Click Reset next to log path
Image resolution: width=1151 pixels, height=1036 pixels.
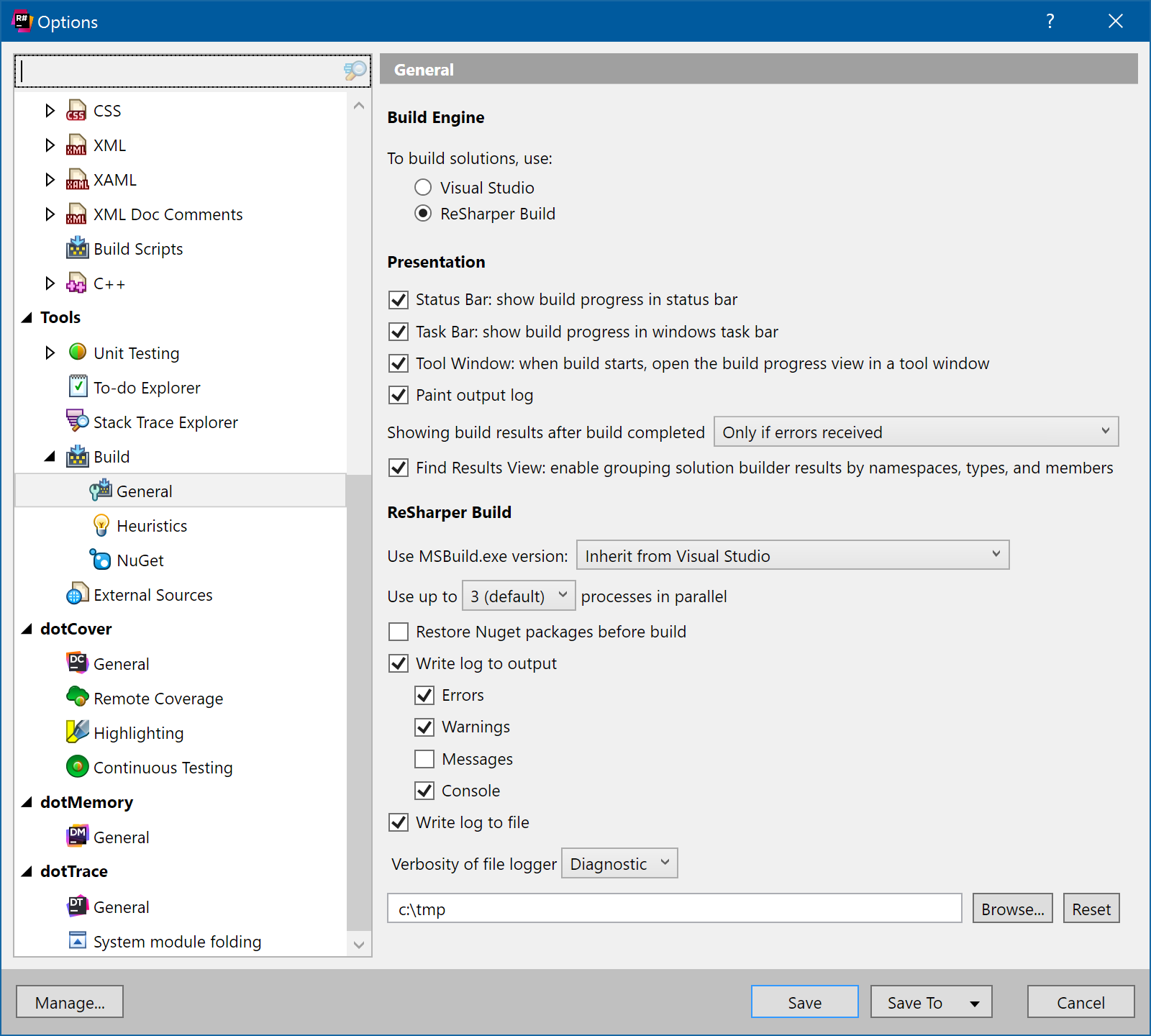point(1091,908)
